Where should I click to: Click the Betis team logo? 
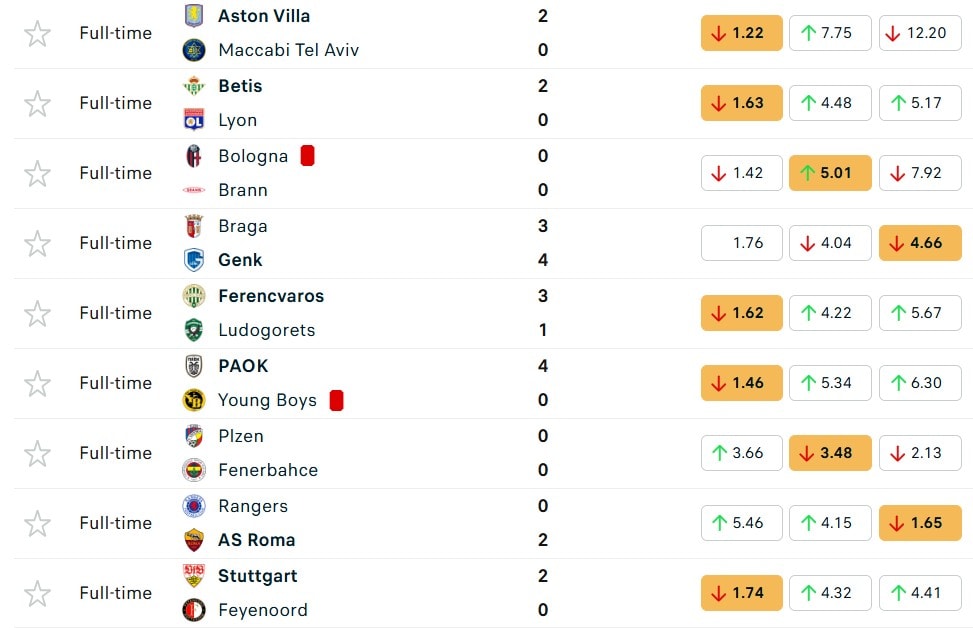click(194, 86)
